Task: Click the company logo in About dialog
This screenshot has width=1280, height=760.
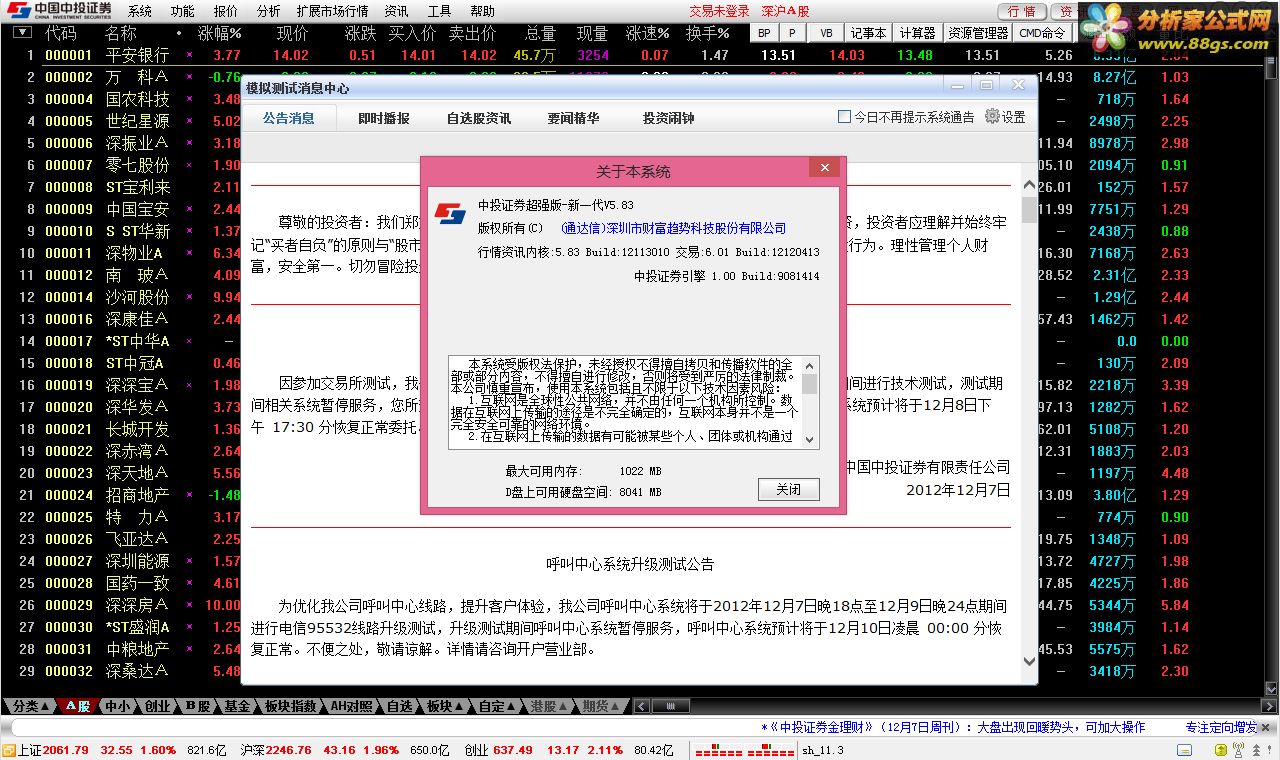Action: (450, 213)
